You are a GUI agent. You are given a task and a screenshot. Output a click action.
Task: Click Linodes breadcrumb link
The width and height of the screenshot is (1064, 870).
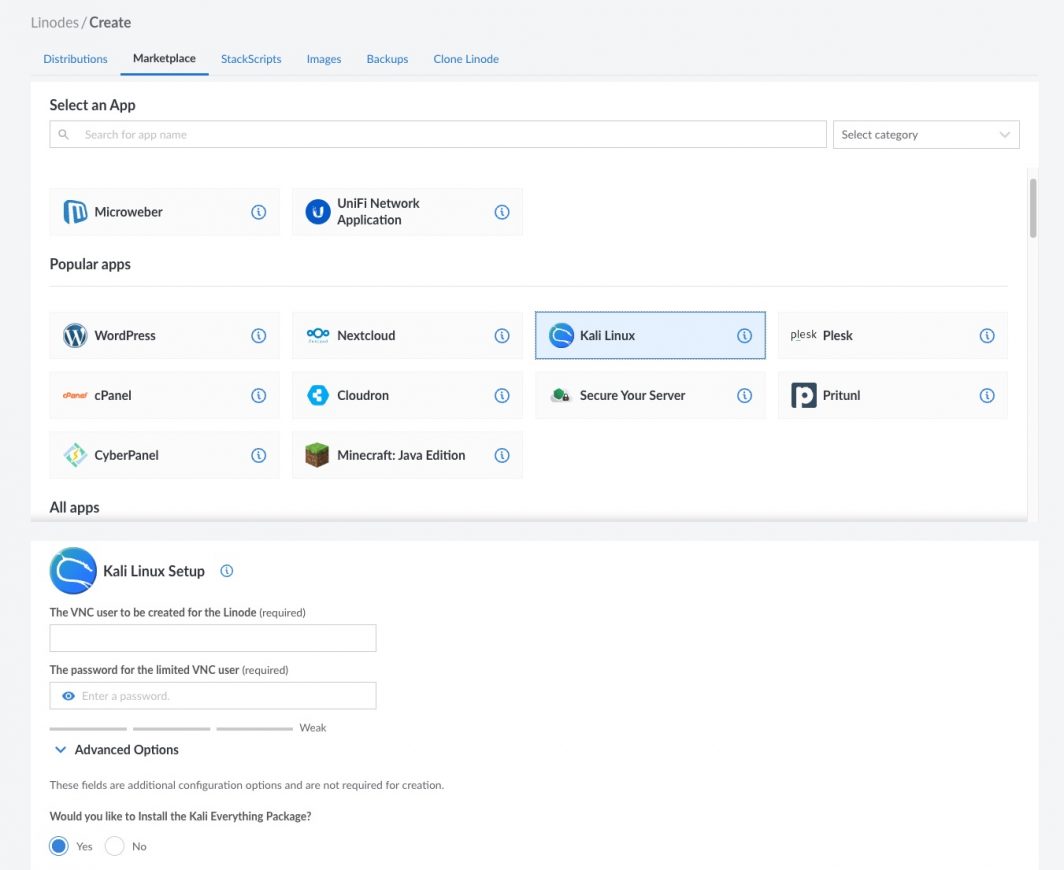pos(54,22)
